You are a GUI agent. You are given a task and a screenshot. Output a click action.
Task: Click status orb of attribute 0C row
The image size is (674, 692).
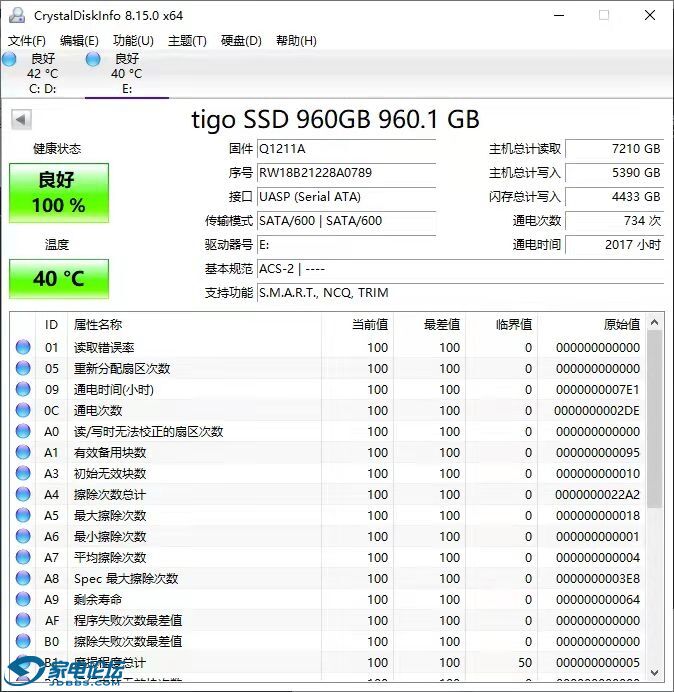[23, 410]
